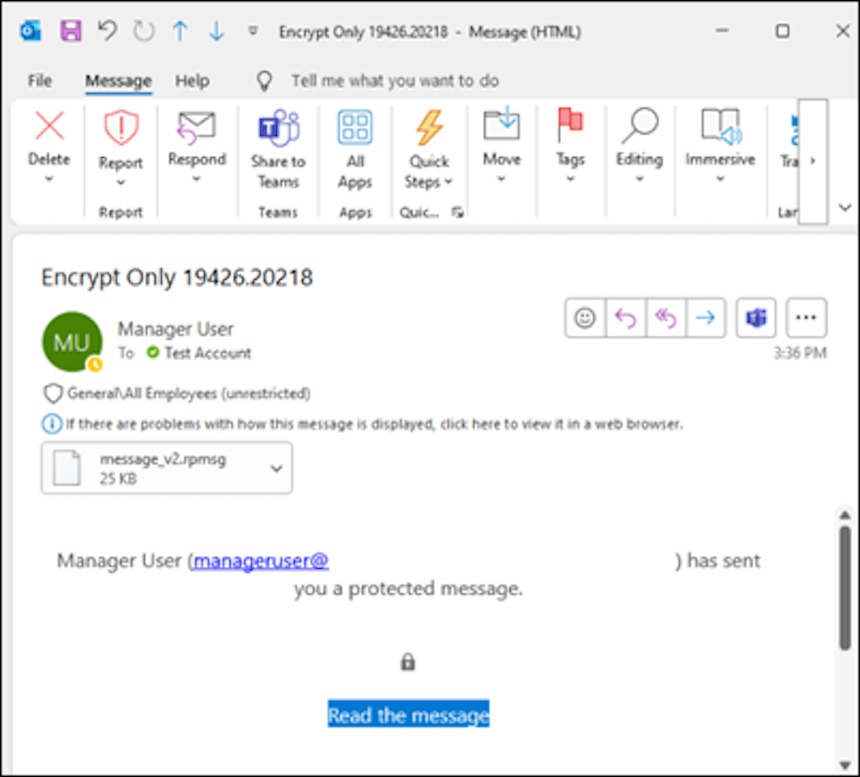Expand the Tags dropdown

click(570, 179)
